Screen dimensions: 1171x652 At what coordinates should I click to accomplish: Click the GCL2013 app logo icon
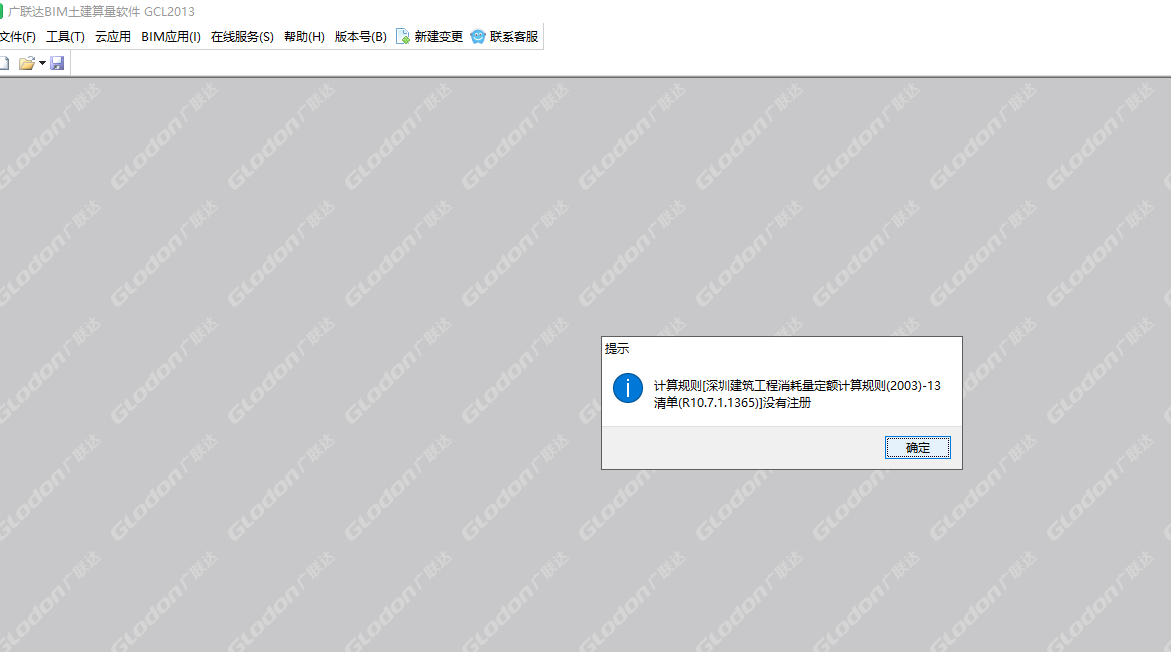pos(1,11)
